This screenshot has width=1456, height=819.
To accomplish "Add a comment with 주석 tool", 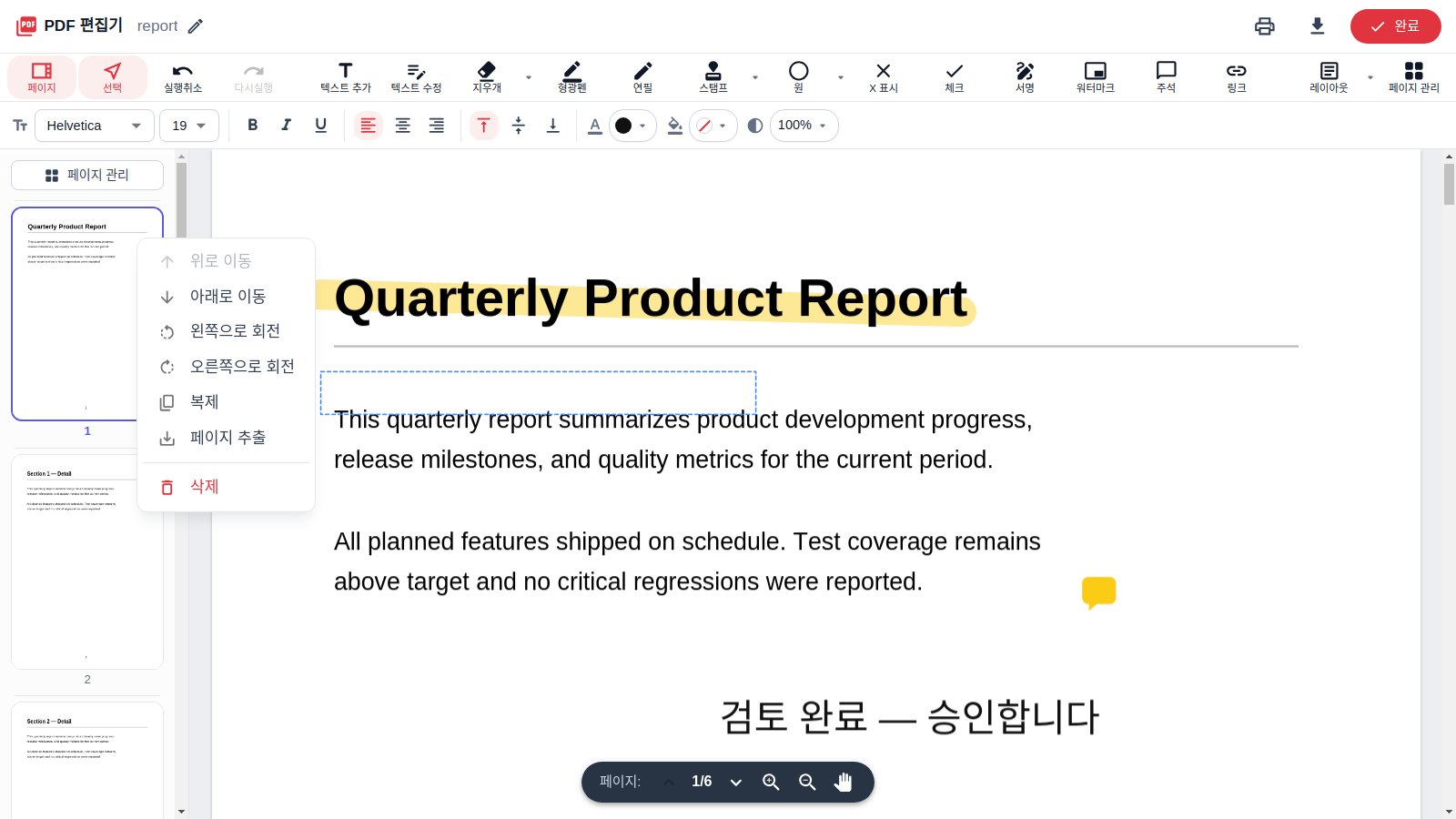I will tap(1167, 77).
